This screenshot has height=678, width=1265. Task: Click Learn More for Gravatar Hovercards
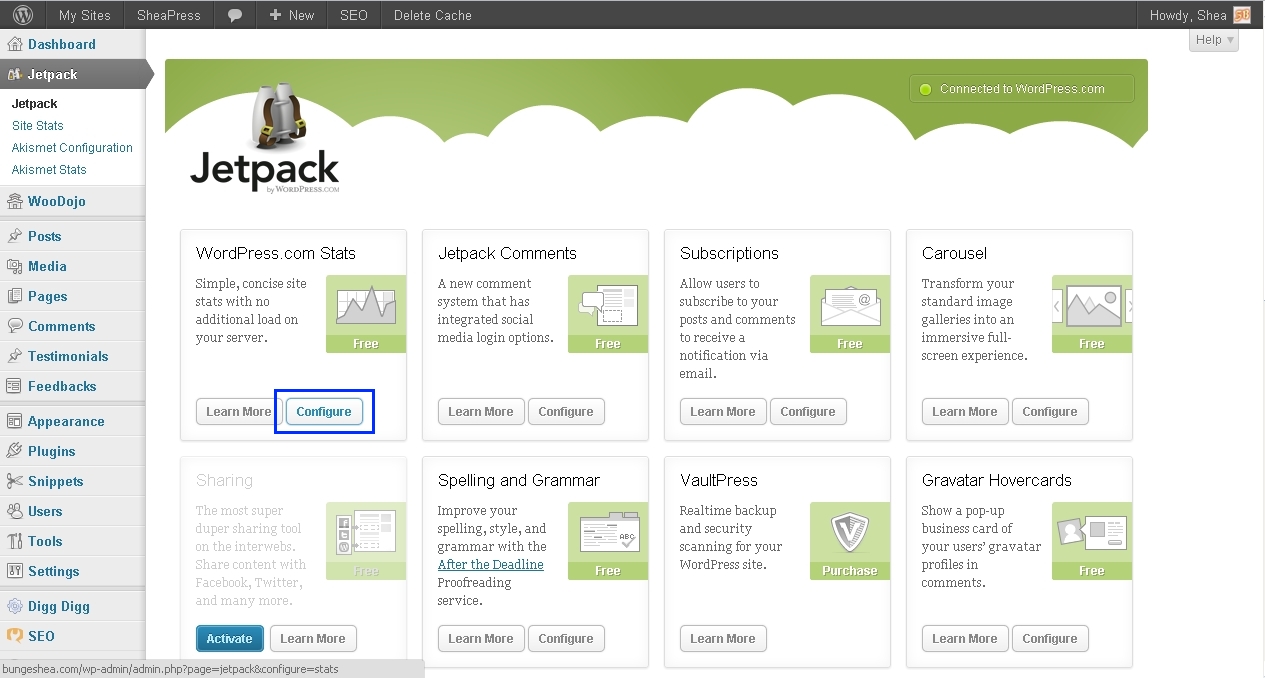(x=965, y=639)
